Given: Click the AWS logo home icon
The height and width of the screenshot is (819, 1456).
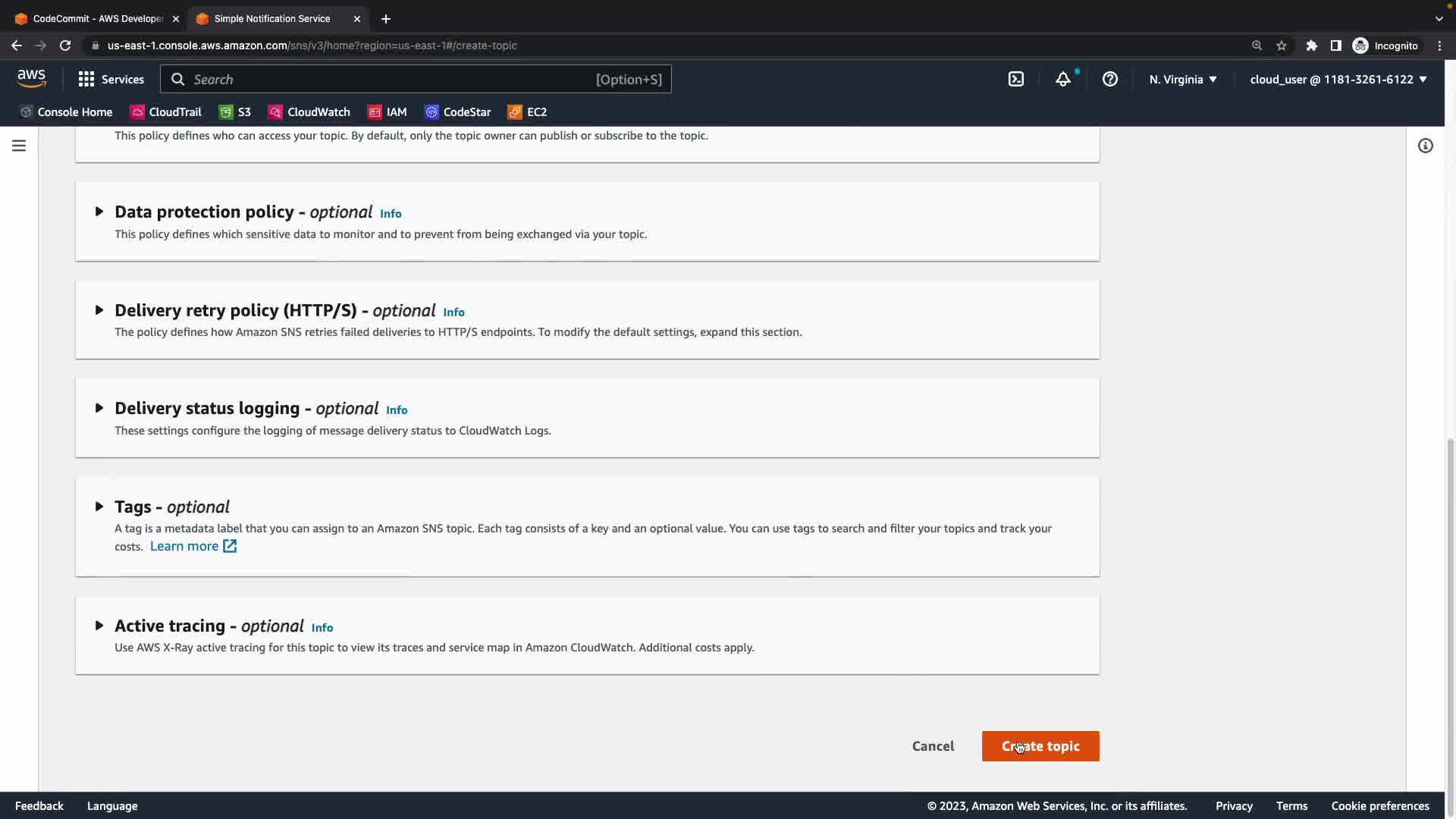Looking at the screenshot, I should 31,79.
